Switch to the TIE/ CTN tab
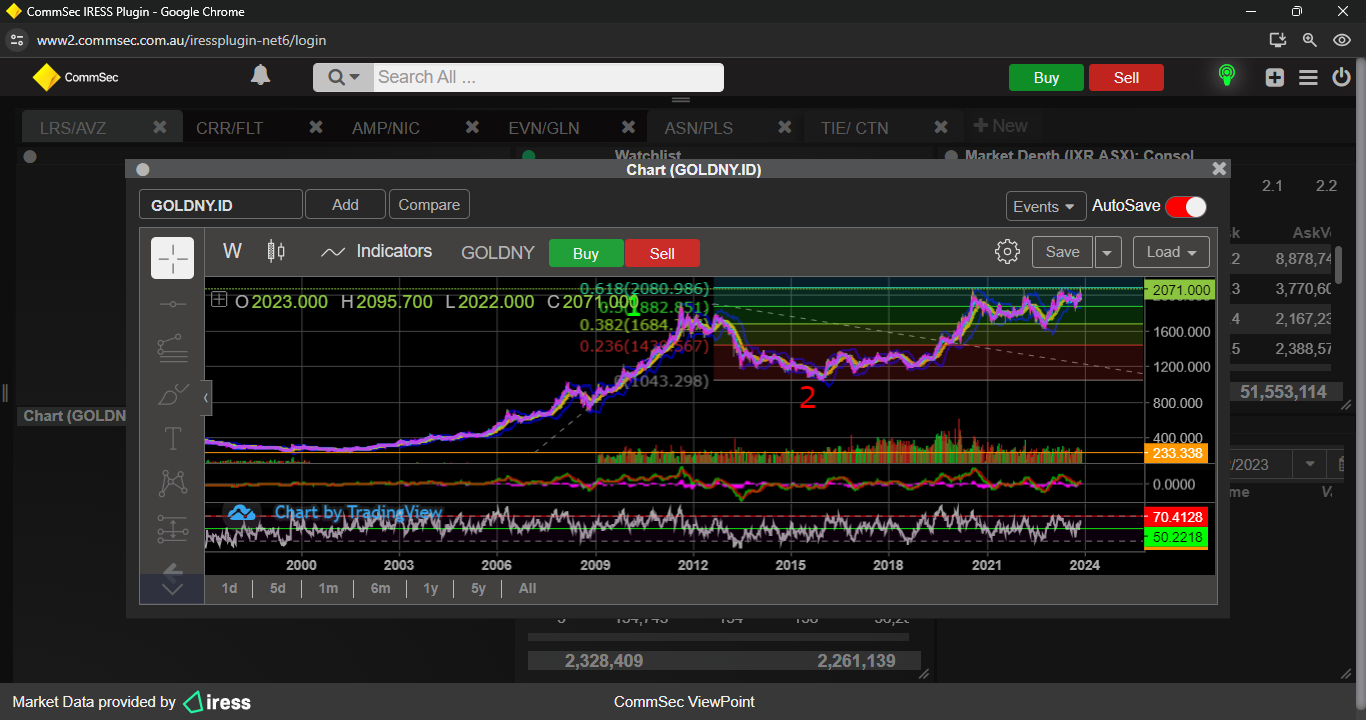This screenshot has width=1366, height=720. [855, 128]
